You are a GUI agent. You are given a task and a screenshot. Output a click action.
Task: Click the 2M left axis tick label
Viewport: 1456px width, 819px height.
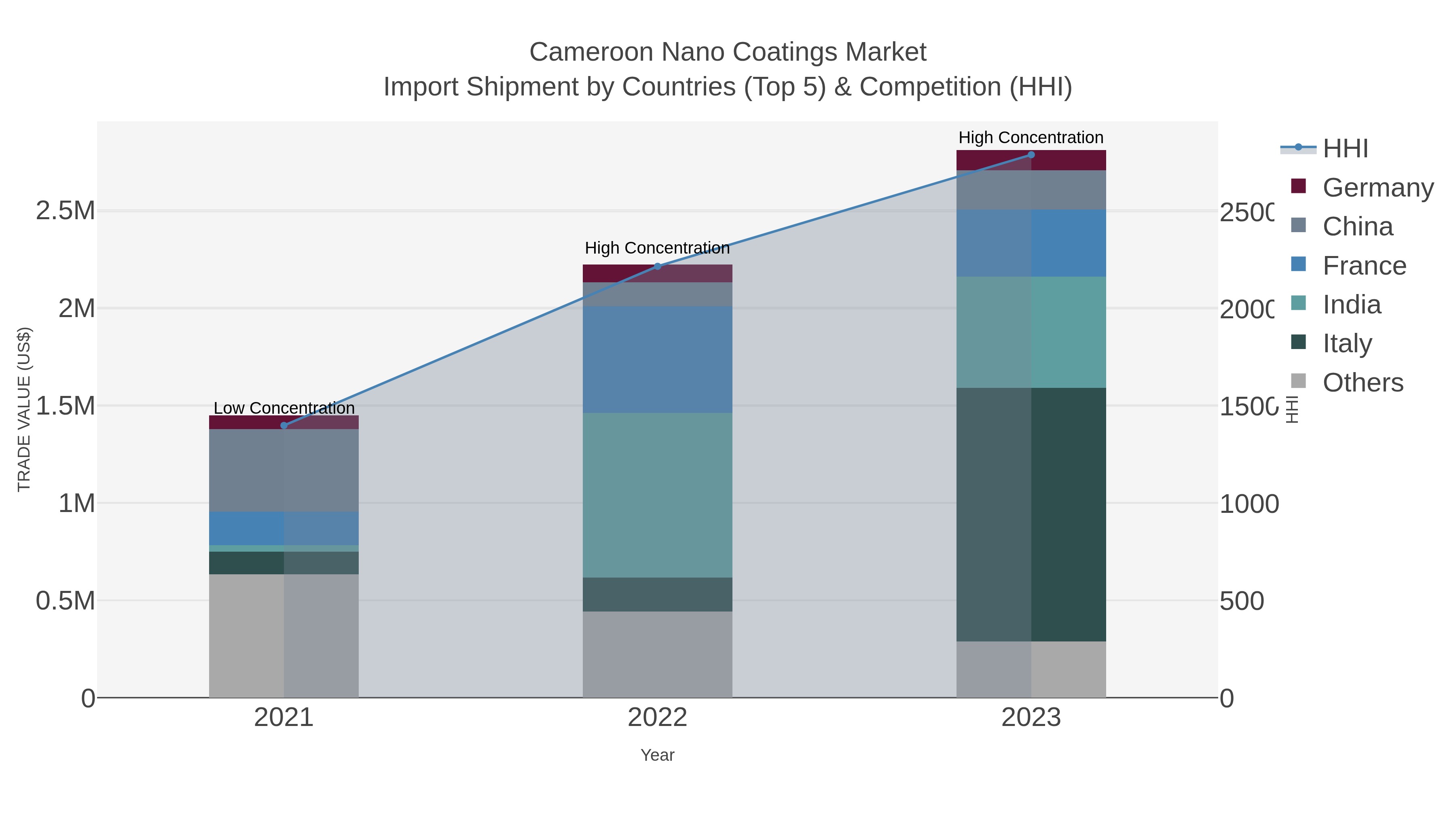point(77,308)
